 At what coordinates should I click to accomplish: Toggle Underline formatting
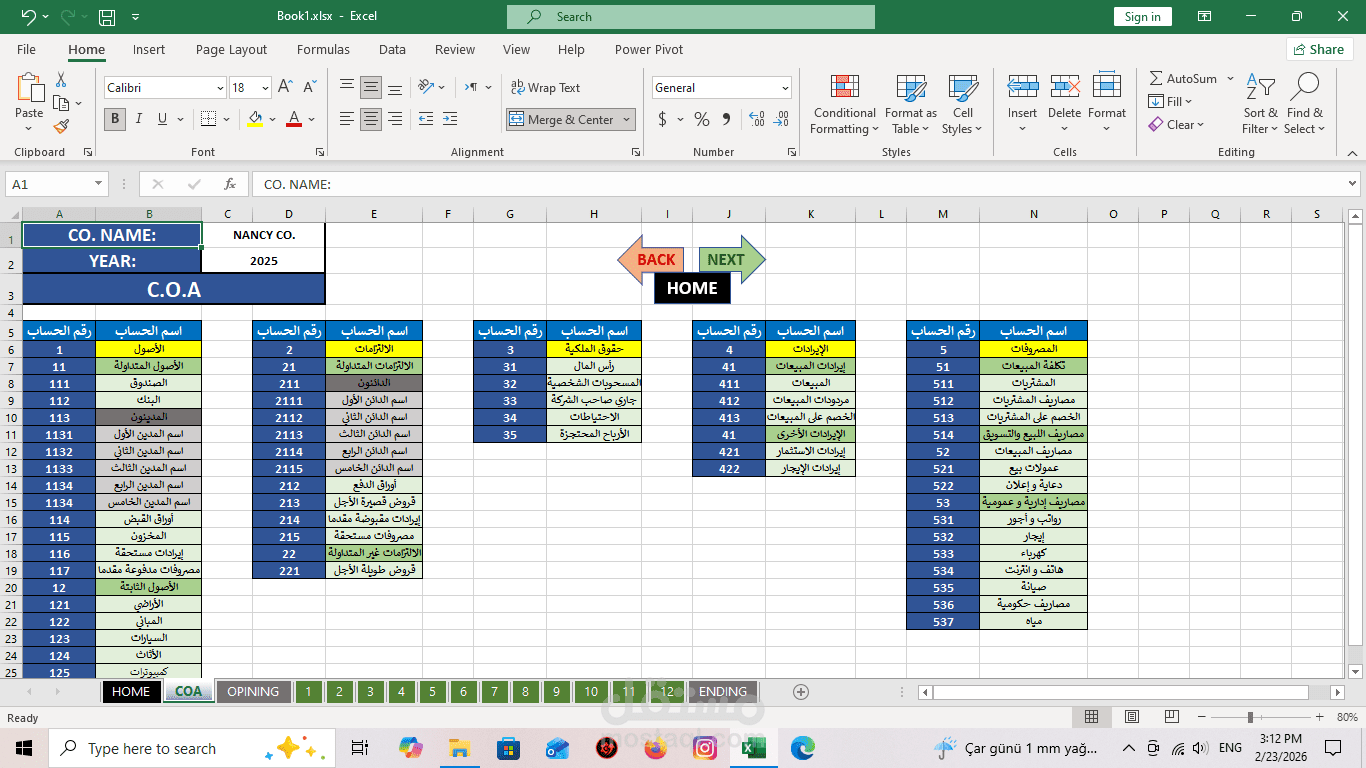pyautogui.click(x=162, y=119)
